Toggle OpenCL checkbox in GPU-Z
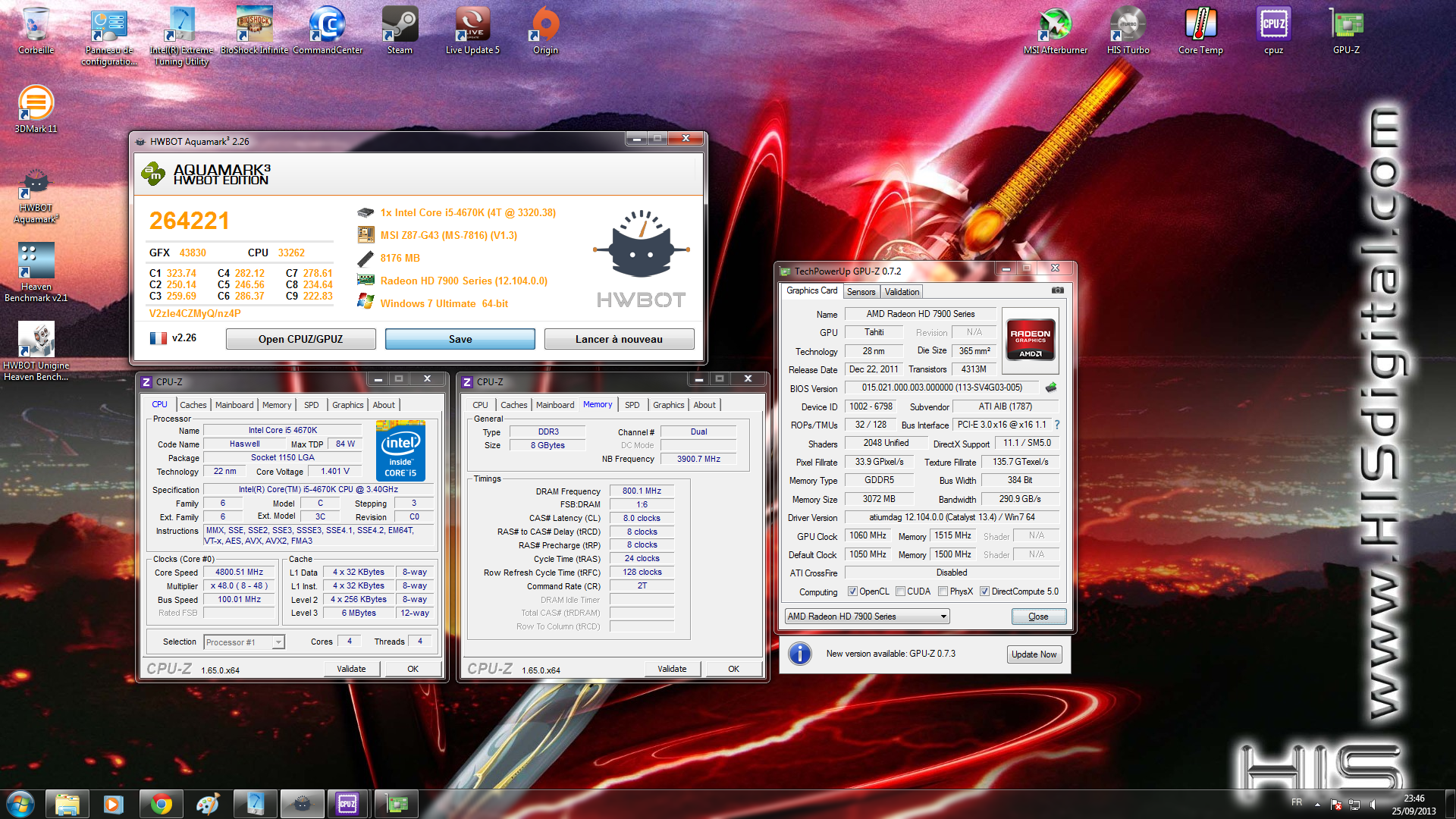This screenshot has height=819, width=1456. pyautogui.click(x=852, y=591)
